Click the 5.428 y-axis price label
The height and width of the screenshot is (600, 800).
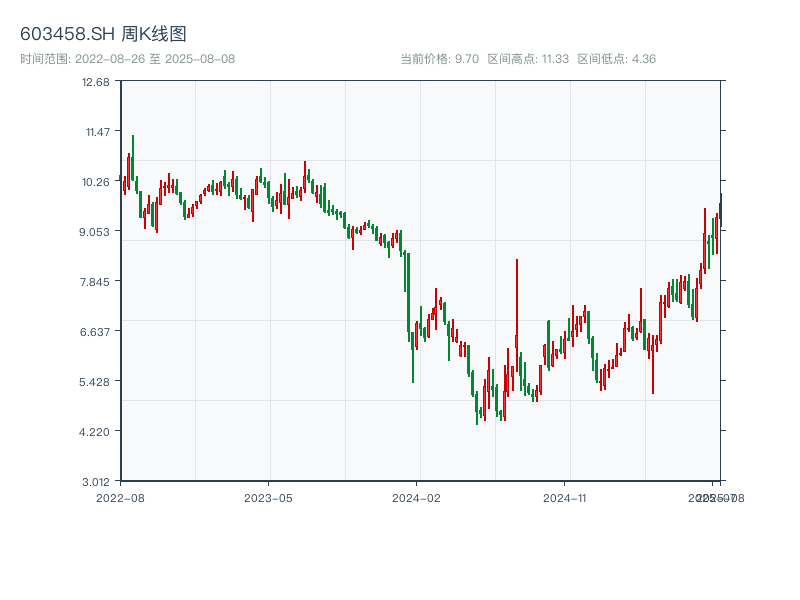96,381
